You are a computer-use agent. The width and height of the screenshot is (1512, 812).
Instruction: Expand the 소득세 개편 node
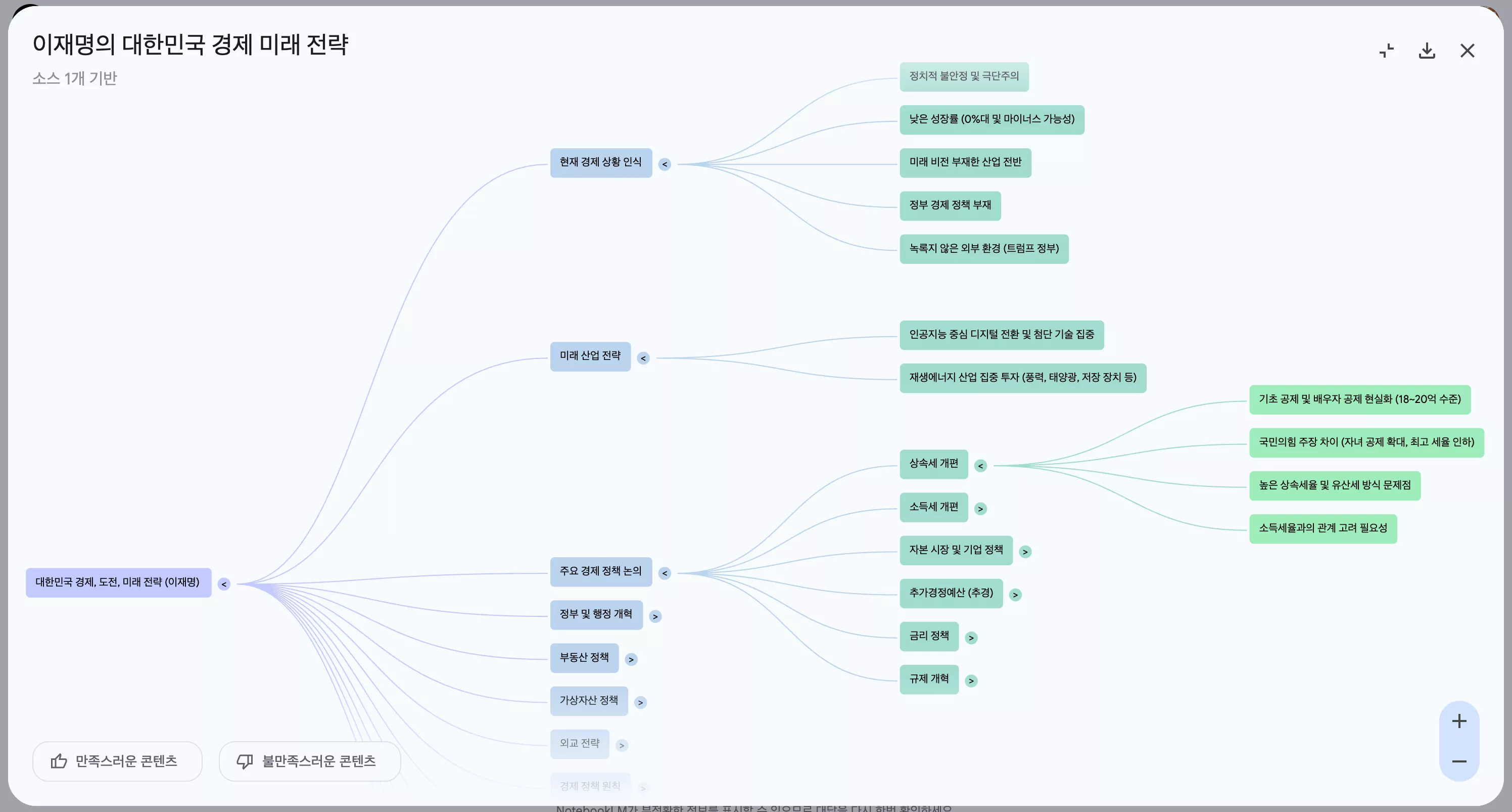coord(980,509)
